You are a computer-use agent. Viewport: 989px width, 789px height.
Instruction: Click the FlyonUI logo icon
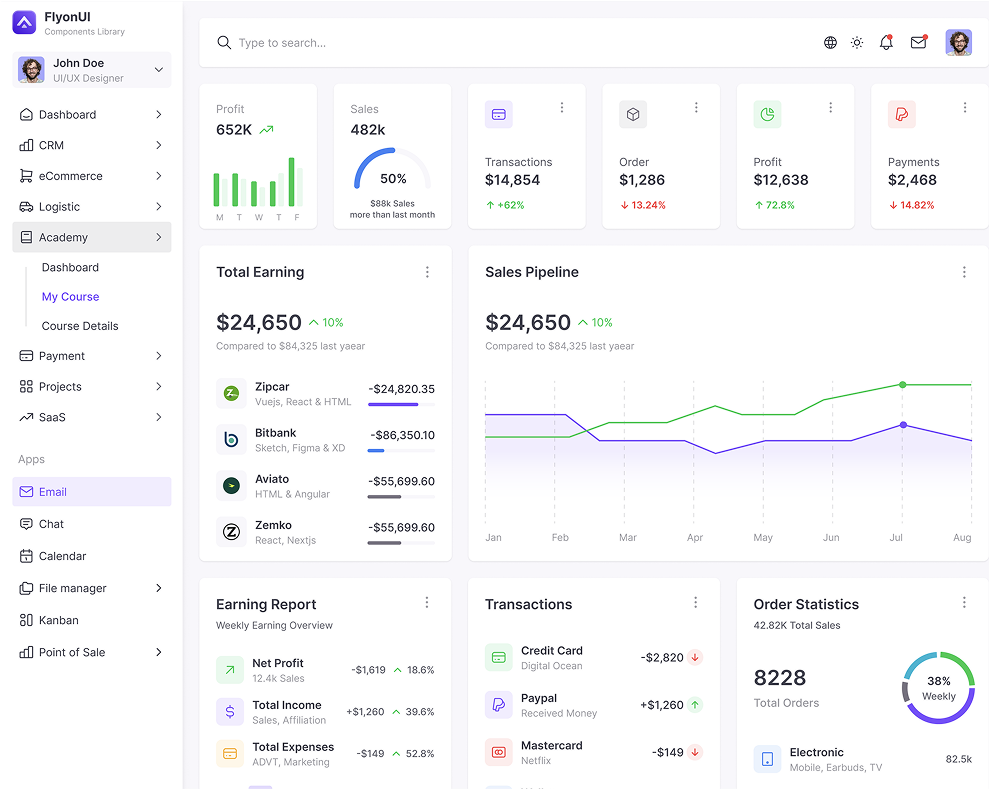[x=24, y=23]
